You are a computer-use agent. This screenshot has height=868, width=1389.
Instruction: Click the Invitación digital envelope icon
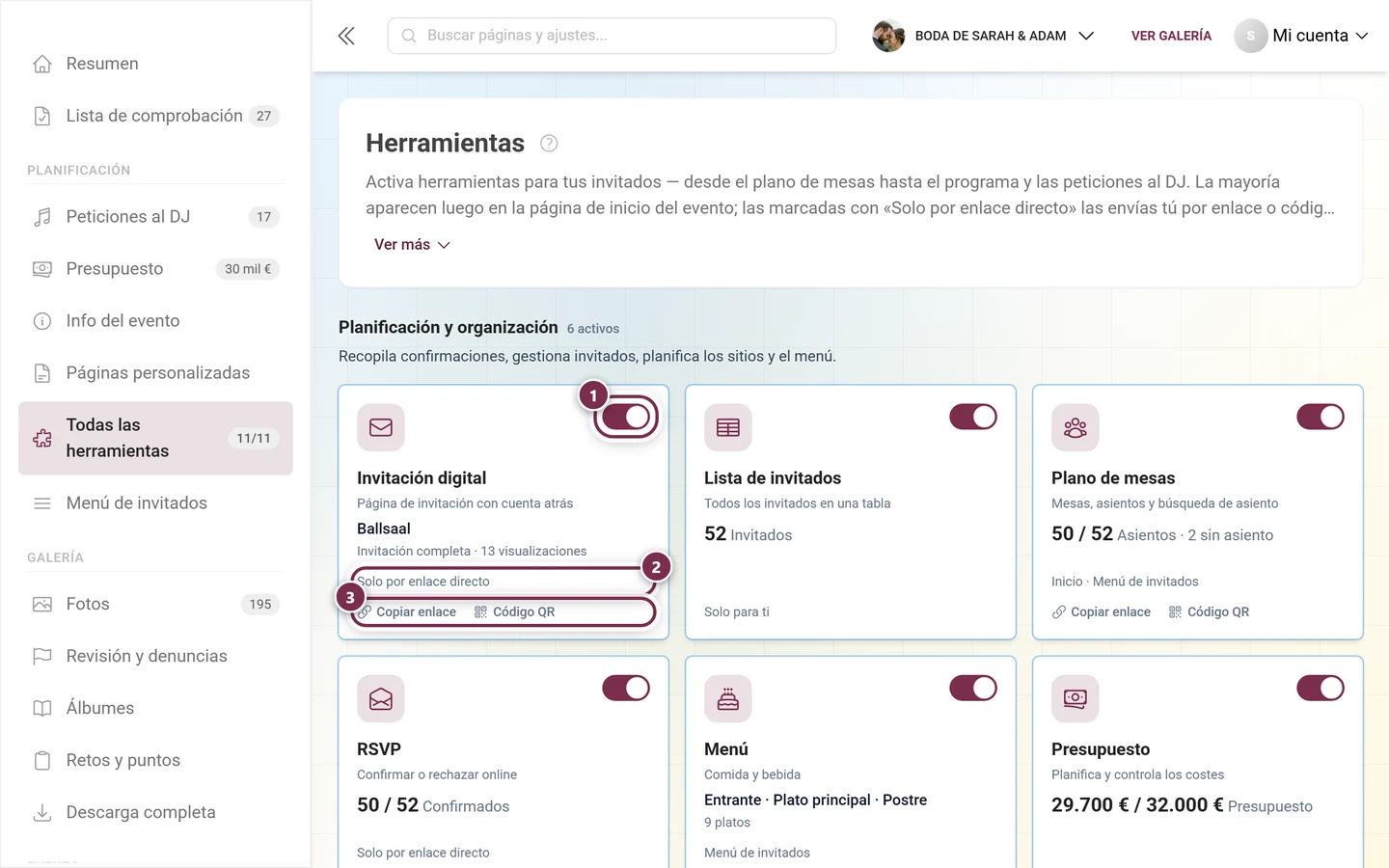click(381, 427)
